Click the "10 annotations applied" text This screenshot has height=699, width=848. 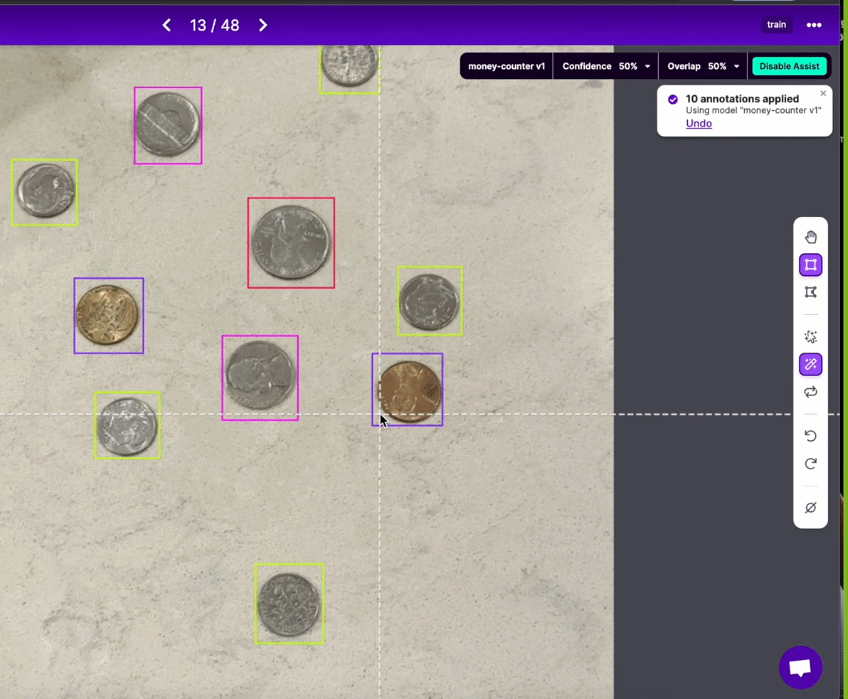[x=742, y=98]
